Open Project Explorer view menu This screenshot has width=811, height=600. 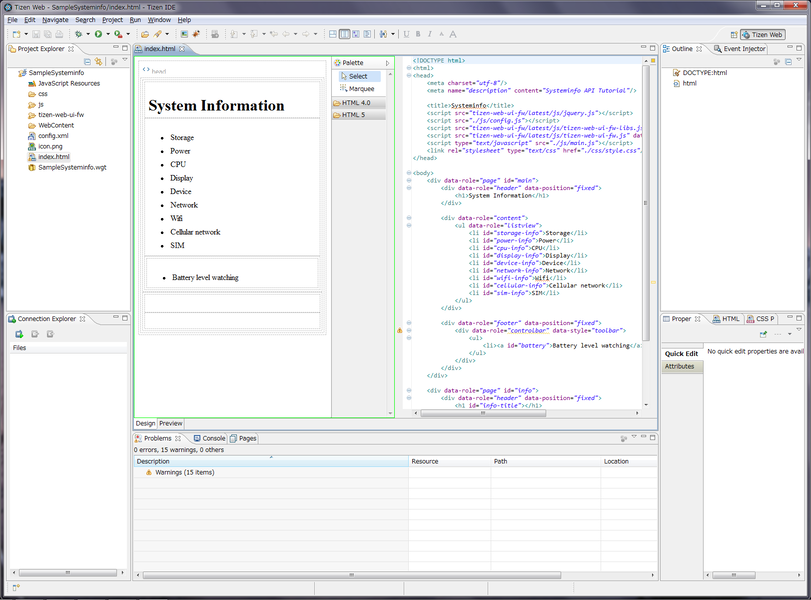(x=125, y=61)
